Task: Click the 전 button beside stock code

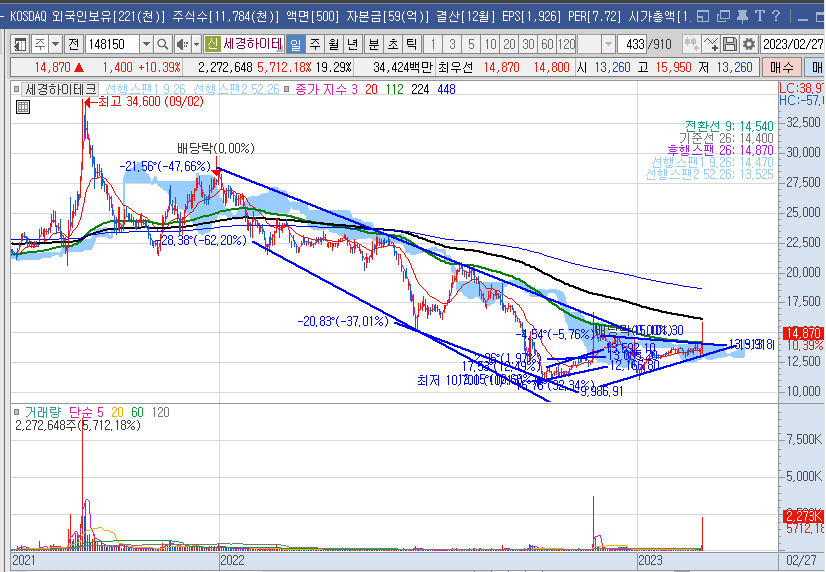Action: [x=74, y=44]
